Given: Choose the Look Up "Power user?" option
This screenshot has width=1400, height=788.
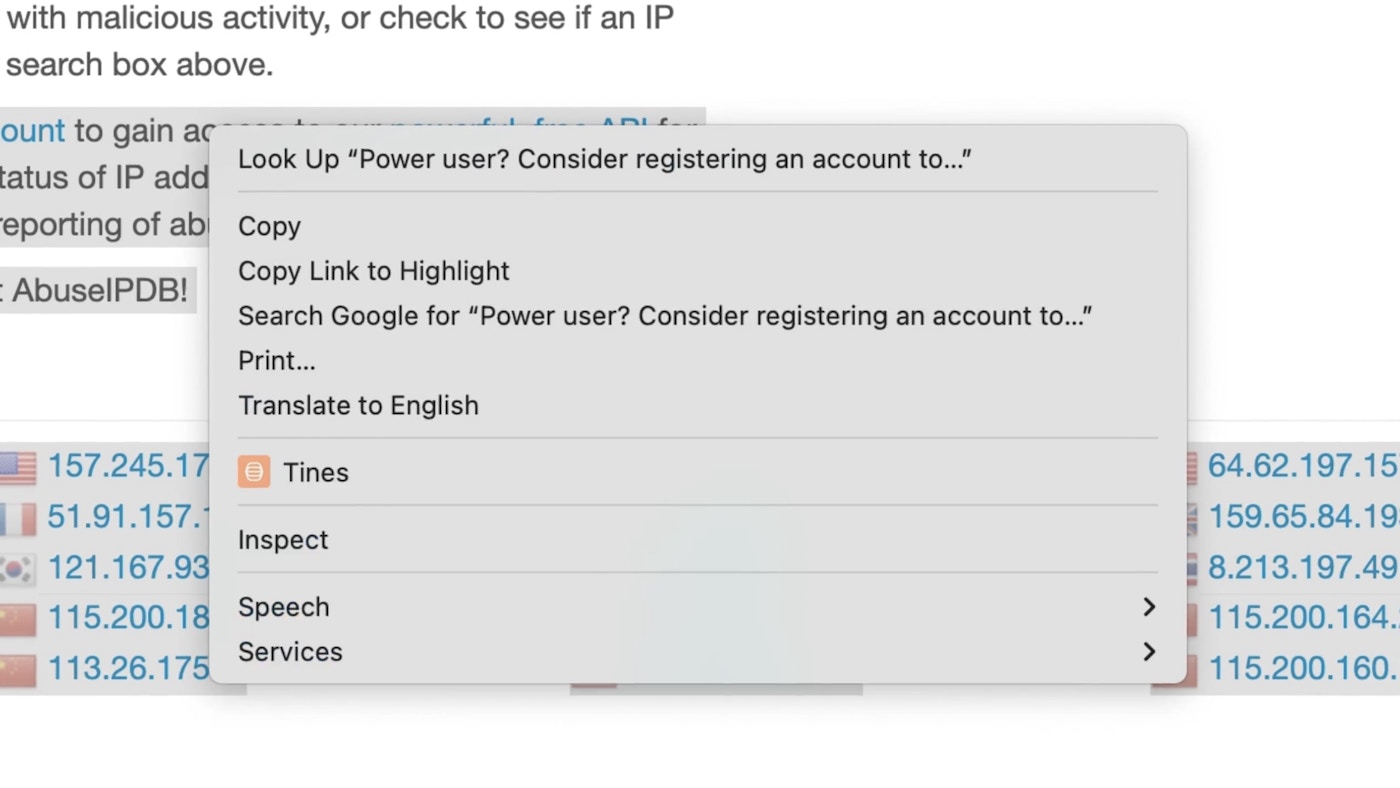Looking at the screenshot, I should (x=604, y=159).
